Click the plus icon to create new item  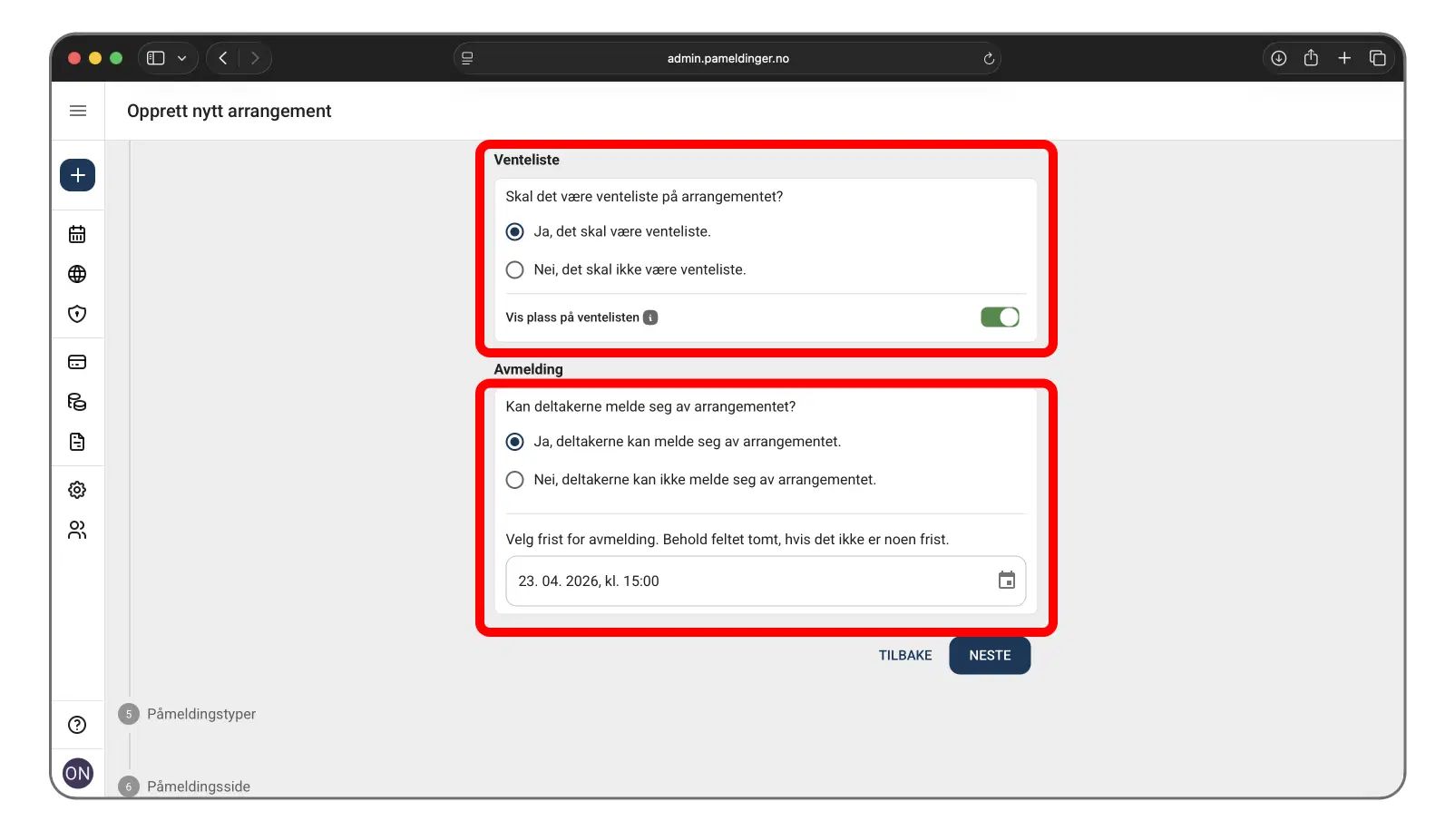[77, 175]
